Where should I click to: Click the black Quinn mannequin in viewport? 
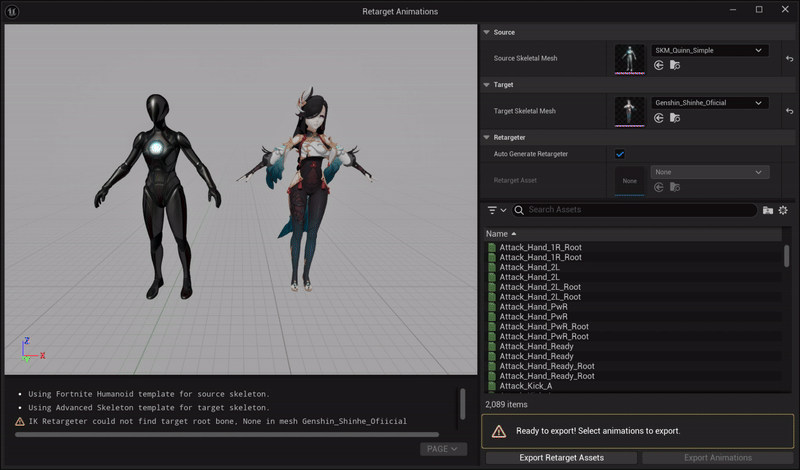pos(158,196)
